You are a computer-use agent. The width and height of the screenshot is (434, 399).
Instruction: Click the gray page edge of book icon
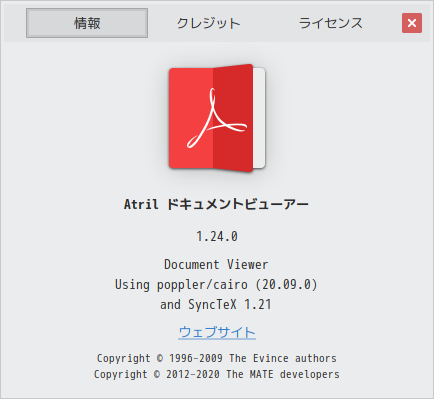pyautogui.click(x=259, y=118)
